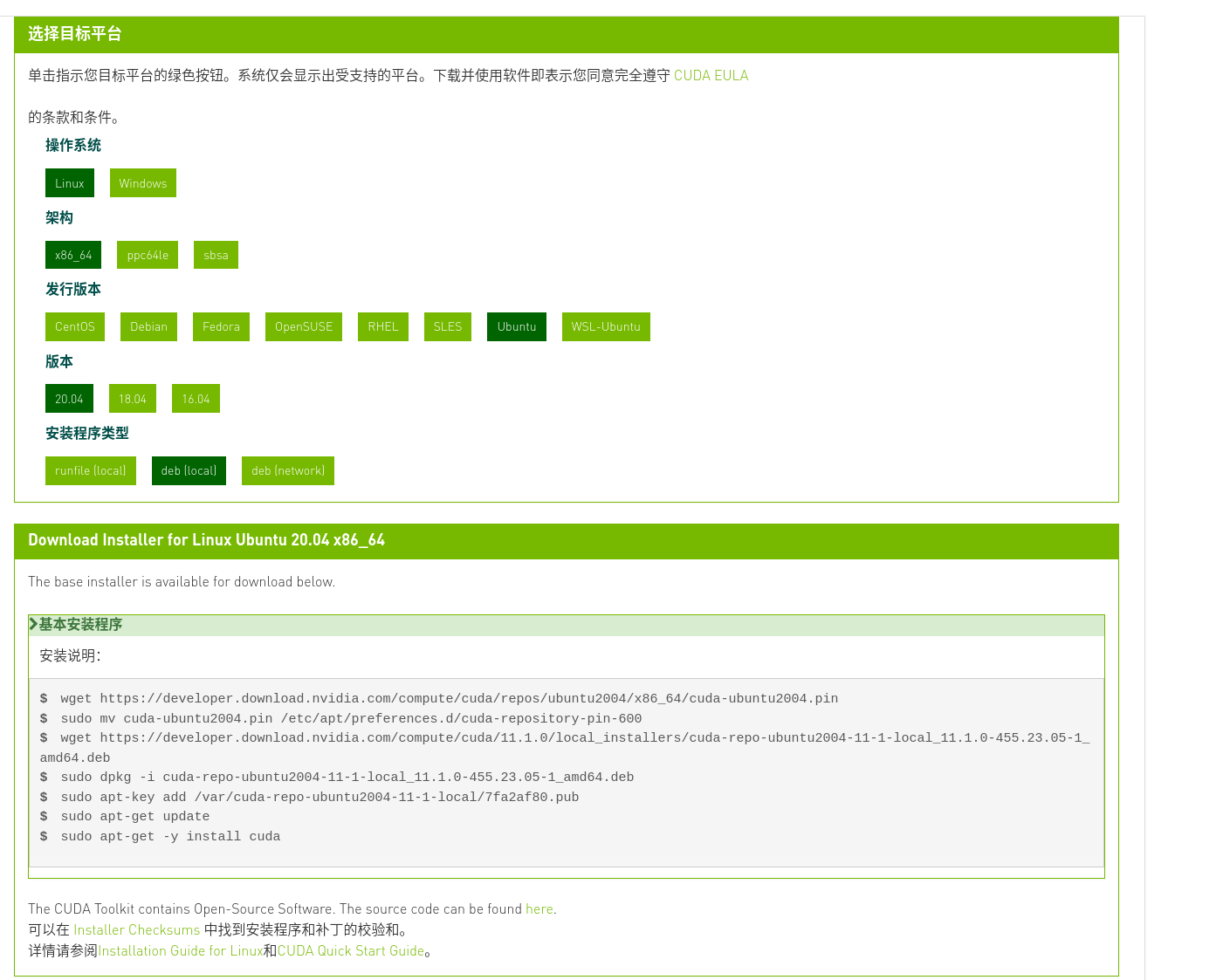The image size is (1230, 980).
Task: Select the Windows operating system button
Action: tap(143, 183)
